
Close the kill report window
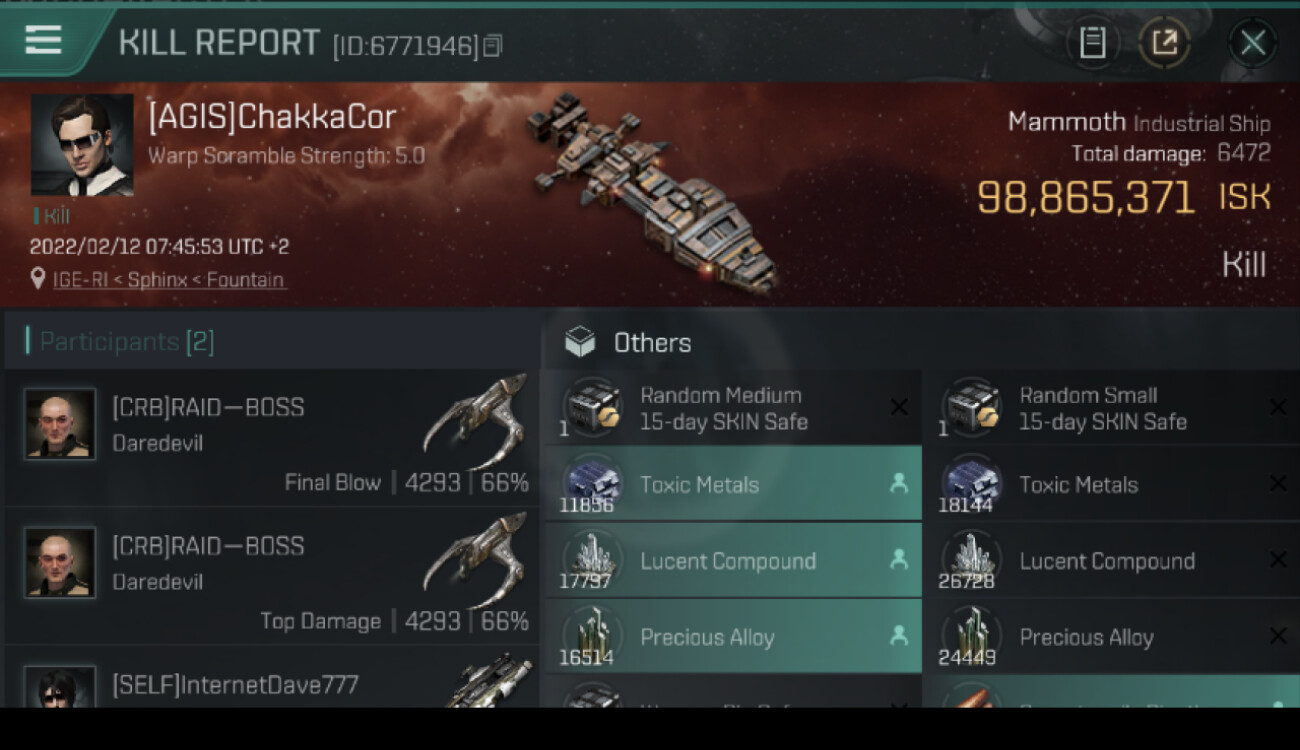(x=1252, y=43)
